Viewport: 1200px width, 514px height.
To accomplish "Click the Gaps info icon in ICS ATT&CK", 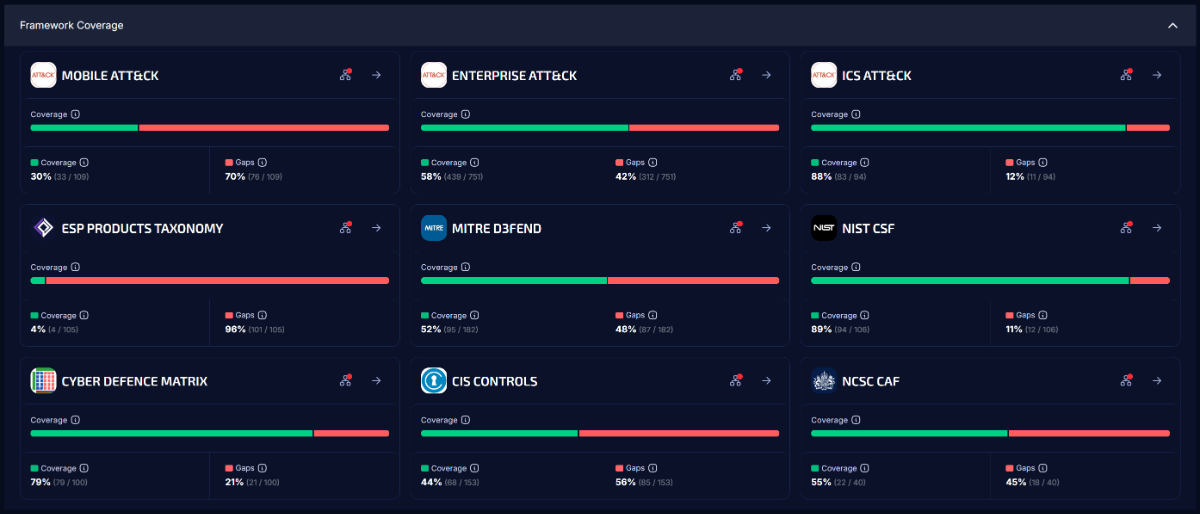I will coord(1042,162).
